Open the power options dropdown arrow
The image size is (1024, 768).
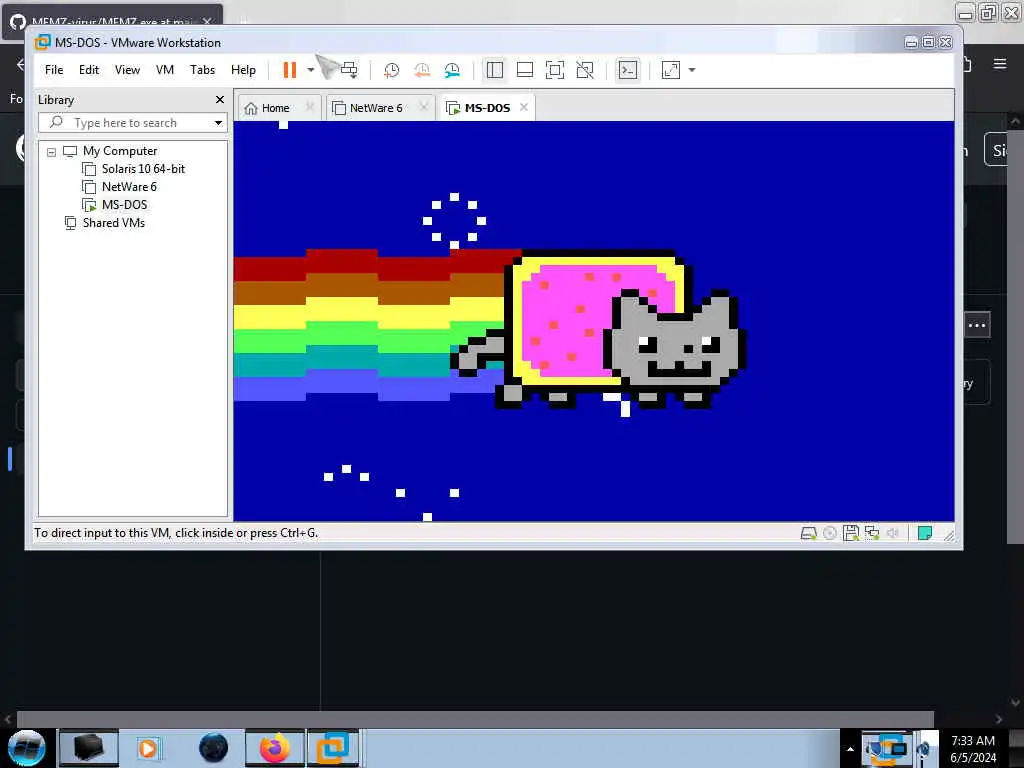[x=311, y=70]
